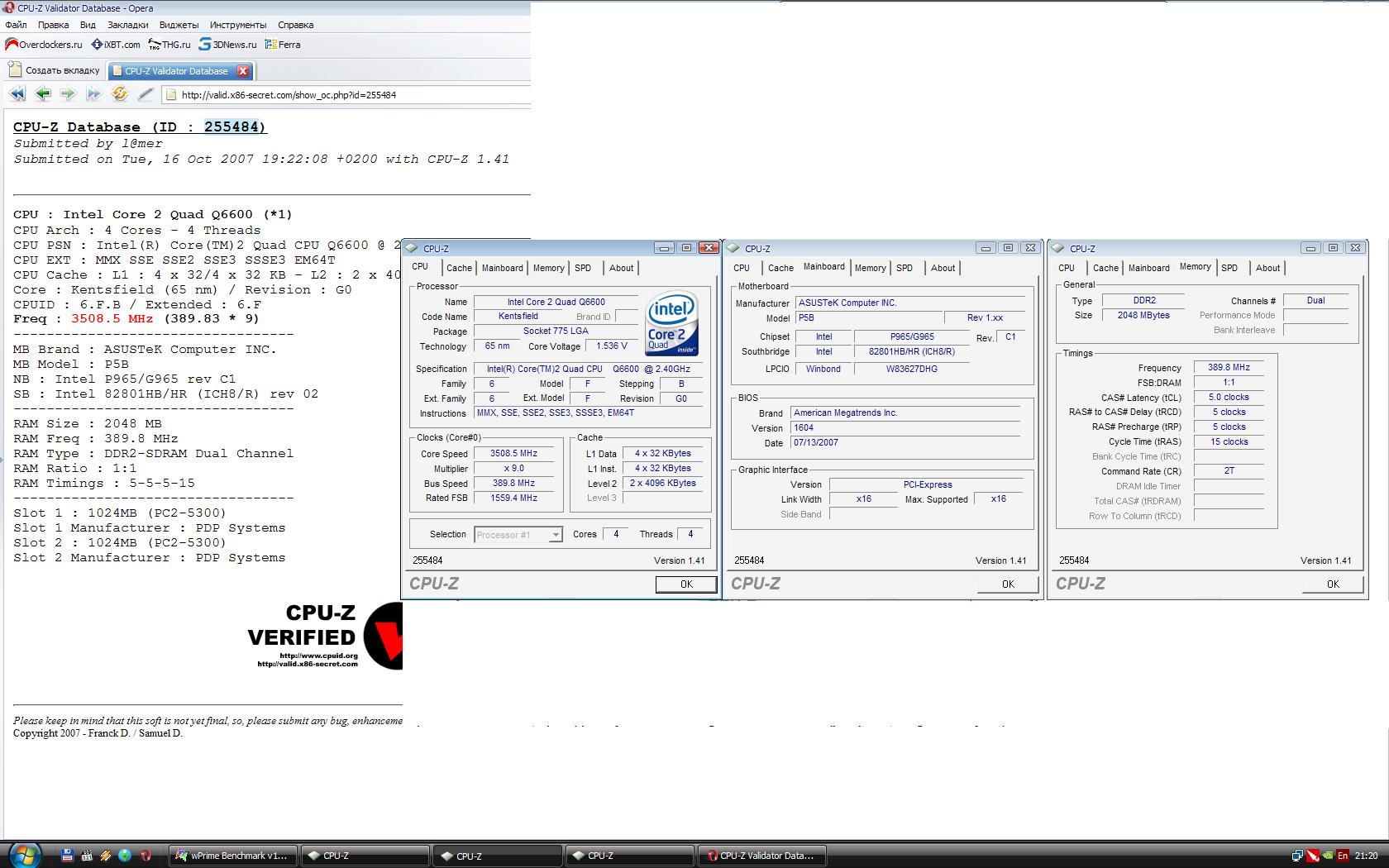Open the Правка menu
Image resolution: width=1389 pixels, height=868 pixels.
point(54,25)
